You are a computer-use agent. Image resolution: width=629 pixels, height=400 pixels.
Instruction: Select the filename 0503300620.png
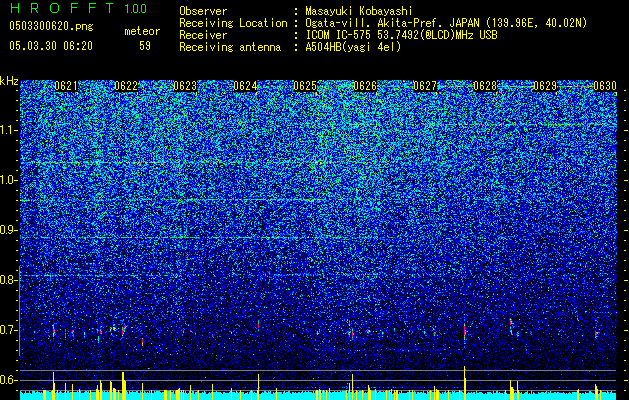(x=51, y=26)
